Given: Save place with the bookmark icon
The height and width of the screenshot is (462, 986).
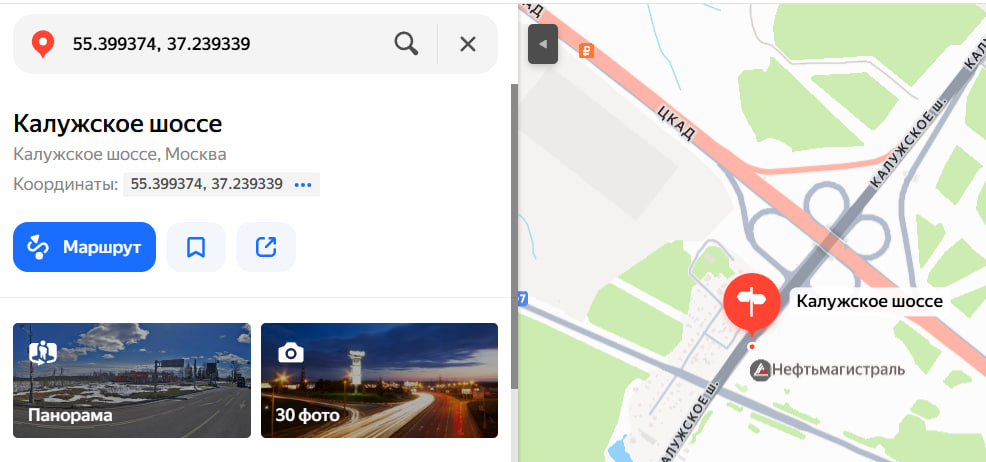Looking at the screenshot, I should (x=196, y=247).
